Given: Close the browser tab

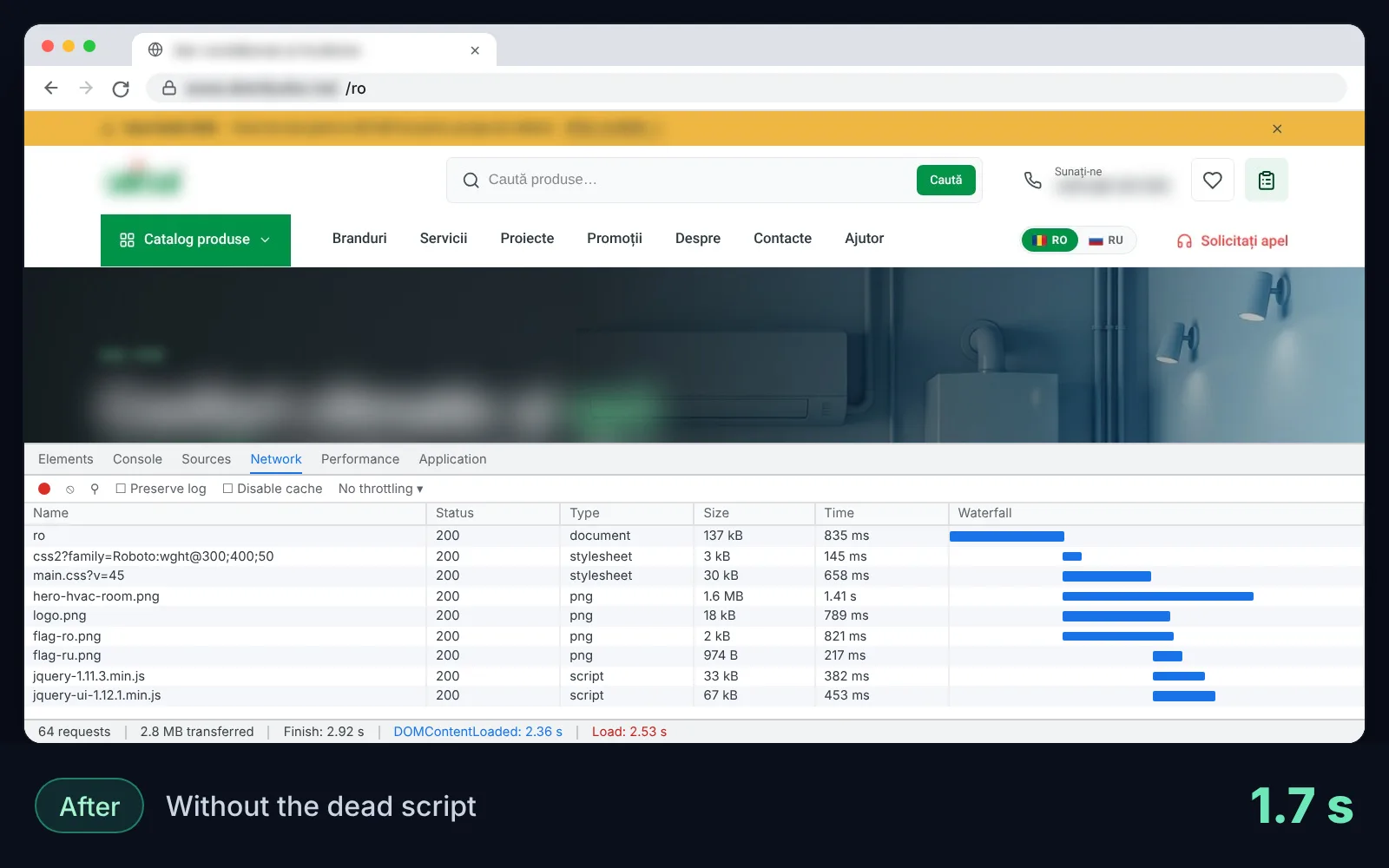Looking at the screenshot, I should [475, 50].
